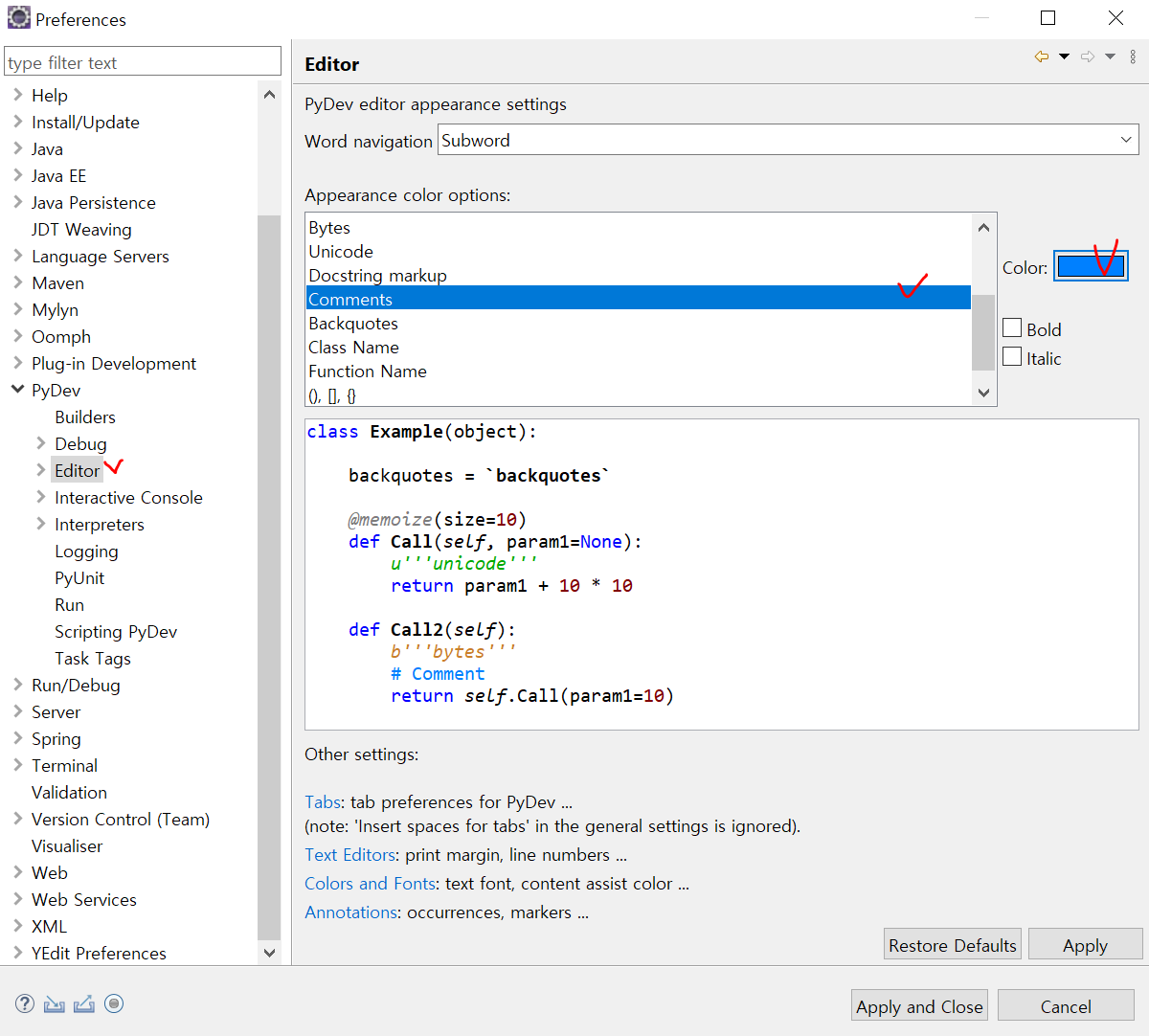The height and width of the screenshot is (1036, 1149).
Task: Expand the Spring tree node
Action: [18, 737]
